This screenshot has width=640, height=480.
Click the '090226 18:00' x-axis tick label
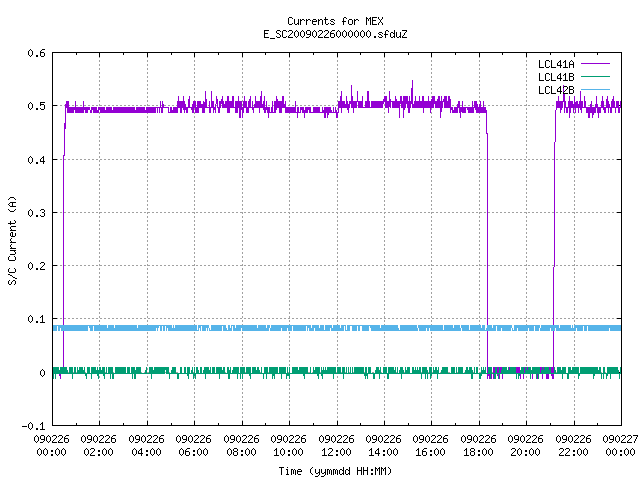(x=478, y=446)
